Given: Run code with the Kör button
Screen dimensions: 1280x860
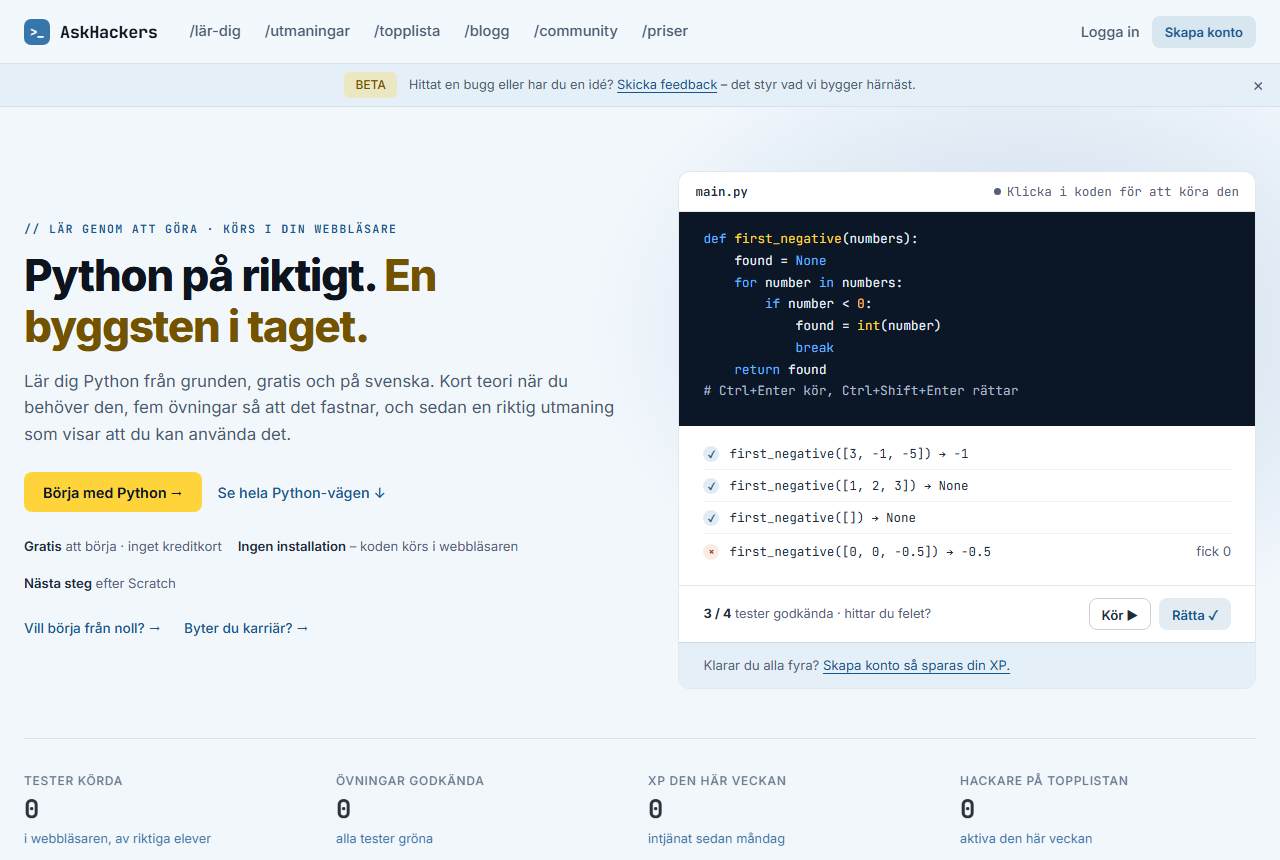Looking at the screenshot, I should 1120,614.
